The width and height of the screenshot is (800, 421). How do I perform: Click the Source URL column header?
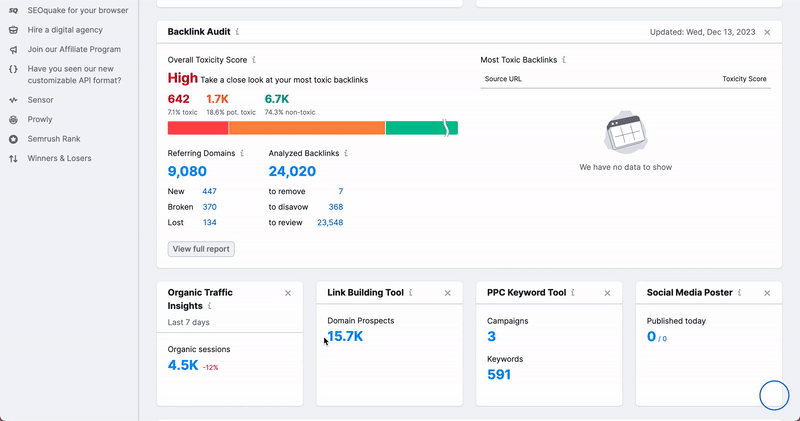(x=503, y=79)
